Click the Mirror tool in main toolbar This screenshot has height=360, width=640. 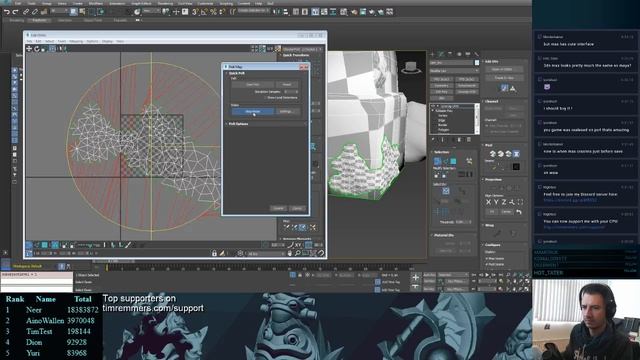pyautogui.click(x=277, y=12)
